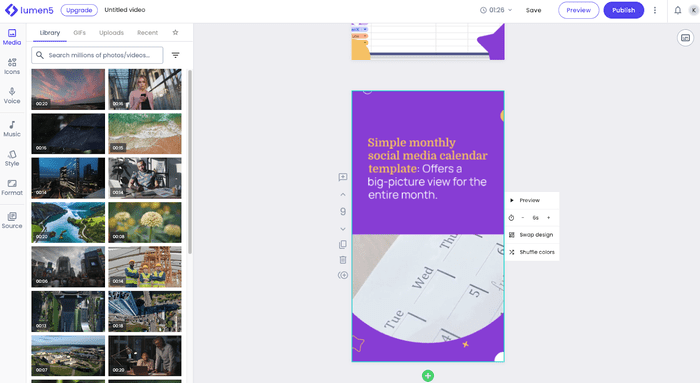Select the night city skyline thumbnail
This screenshot has width=700, height=383.
[68, 178]
